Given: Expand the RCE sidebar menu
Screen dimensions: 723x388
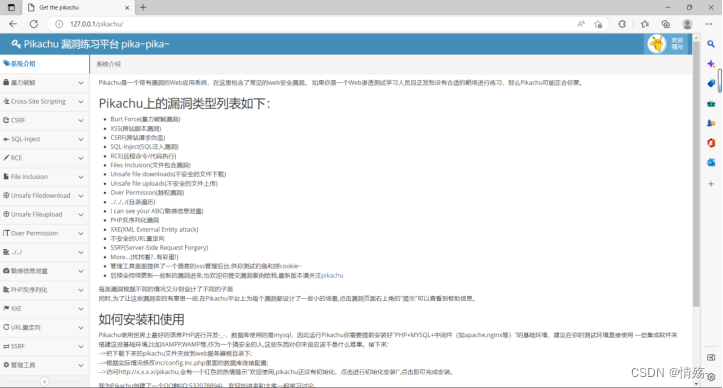Looking at the screenshot, I should pos(44,158).
